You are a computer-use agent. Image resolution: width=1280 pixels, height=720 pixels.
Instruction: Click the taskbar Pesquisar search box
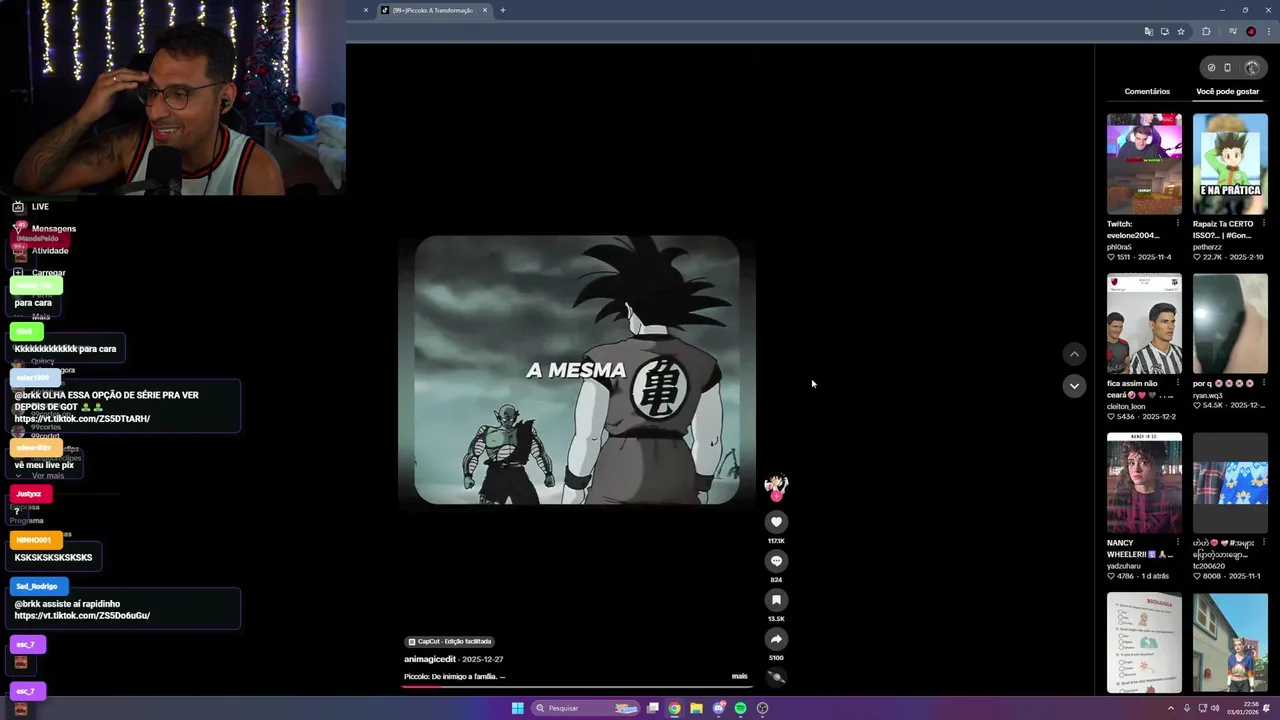tap(585, 708)
